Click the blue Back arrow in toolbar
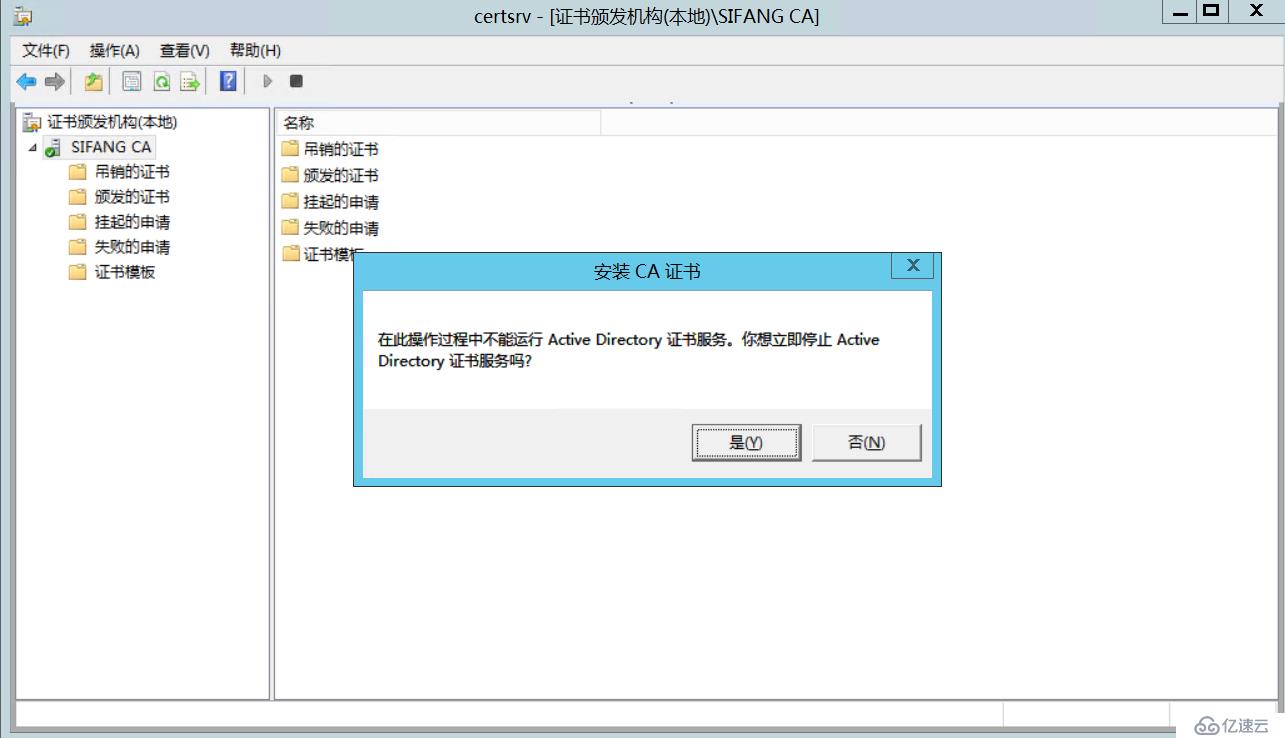 pos(26,82)
